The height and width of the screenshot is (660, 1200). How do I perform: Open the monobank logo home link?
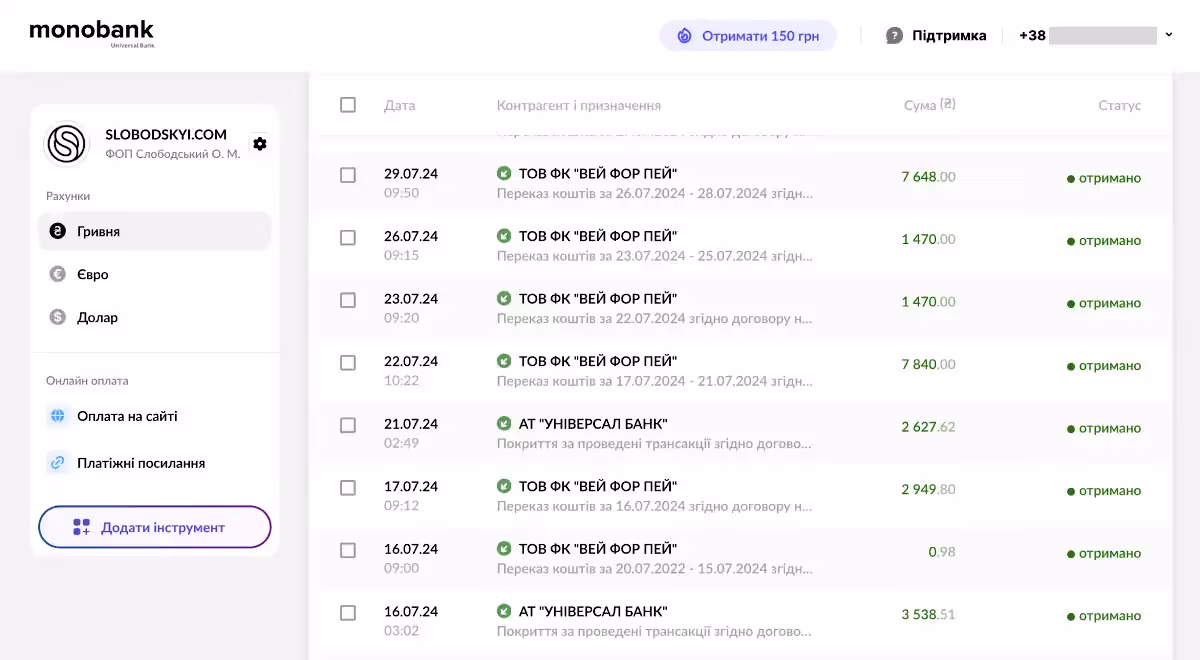pos(92,34)
